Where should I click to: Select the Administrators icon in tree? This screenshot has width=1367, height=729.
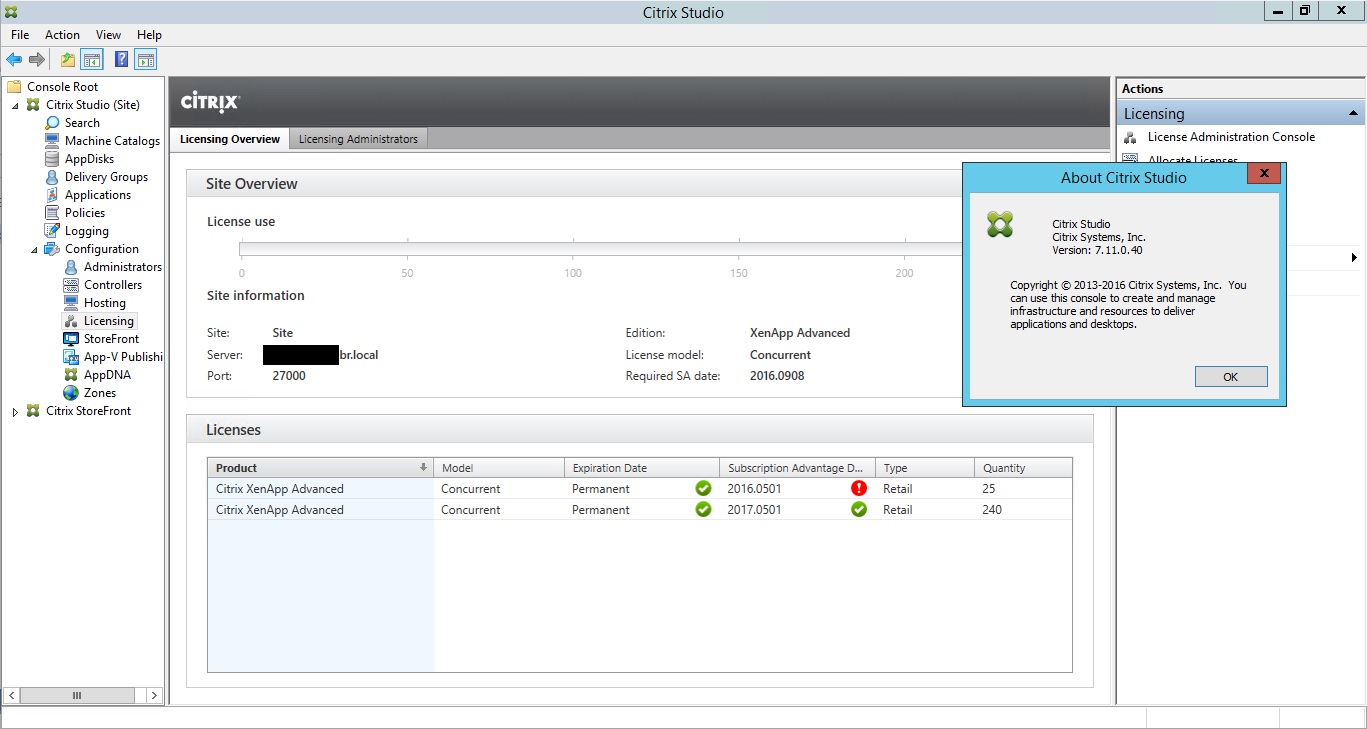(x=71, y=267)
